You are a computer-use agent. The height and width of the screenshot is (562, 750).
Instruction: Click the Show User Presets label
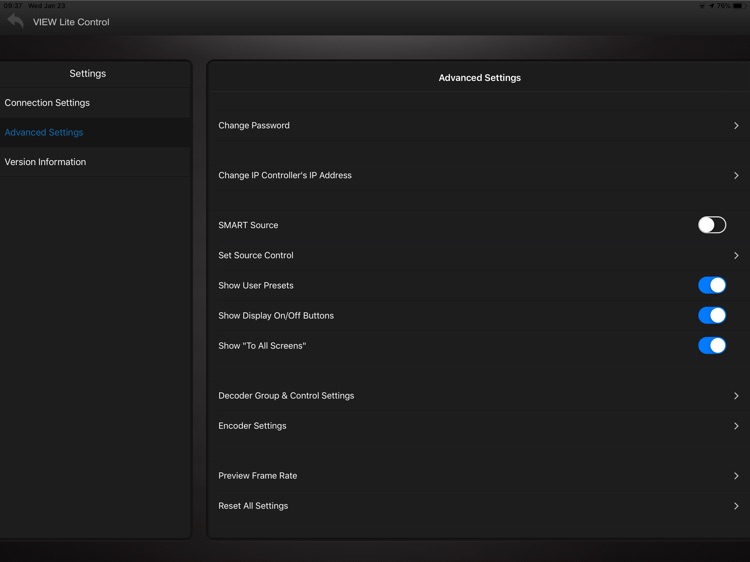coord(256,286)
